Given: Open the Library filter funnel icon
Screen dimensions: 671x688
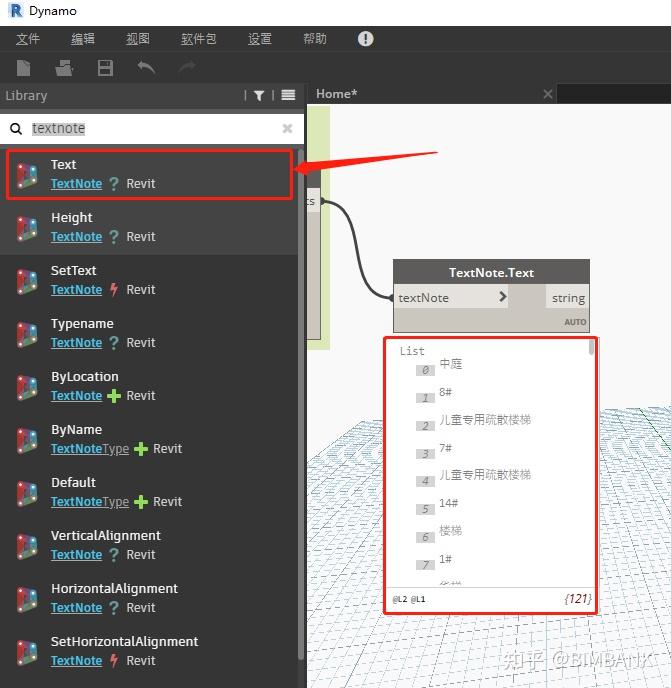Looking at the screenshot, I should (259, 95).
